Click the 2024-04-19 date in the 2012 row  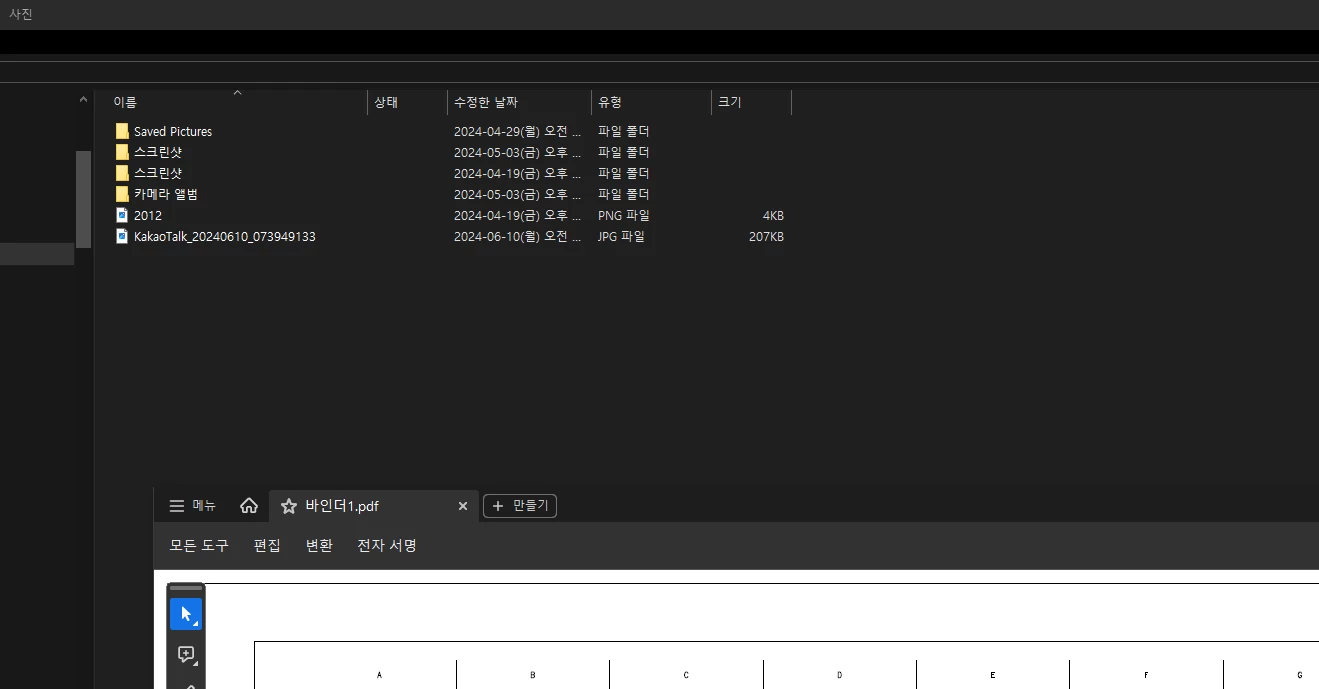click(x=517, y=215)
